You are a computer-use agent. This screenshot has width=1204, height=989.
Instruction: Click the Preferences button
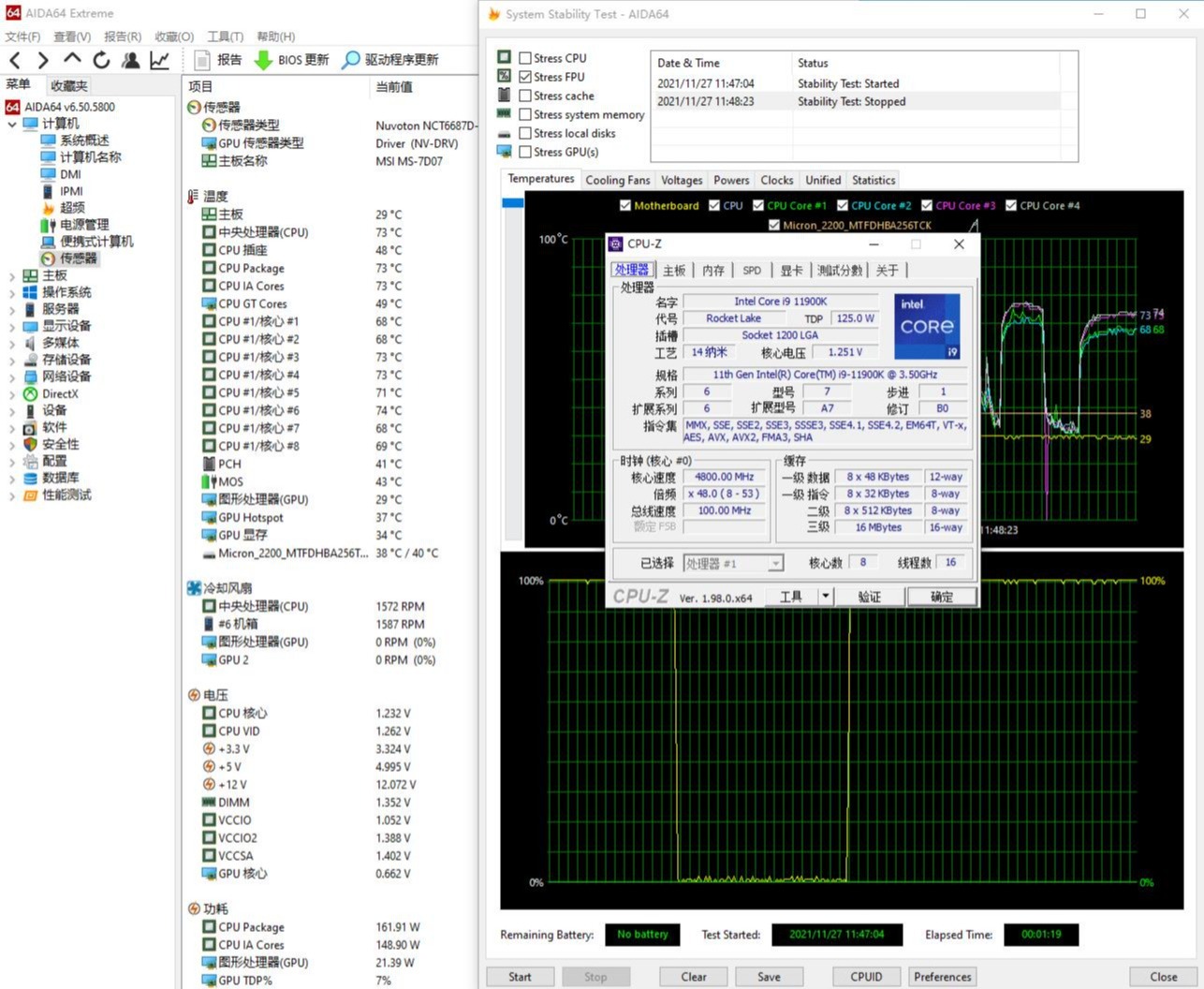pos(943,976)
